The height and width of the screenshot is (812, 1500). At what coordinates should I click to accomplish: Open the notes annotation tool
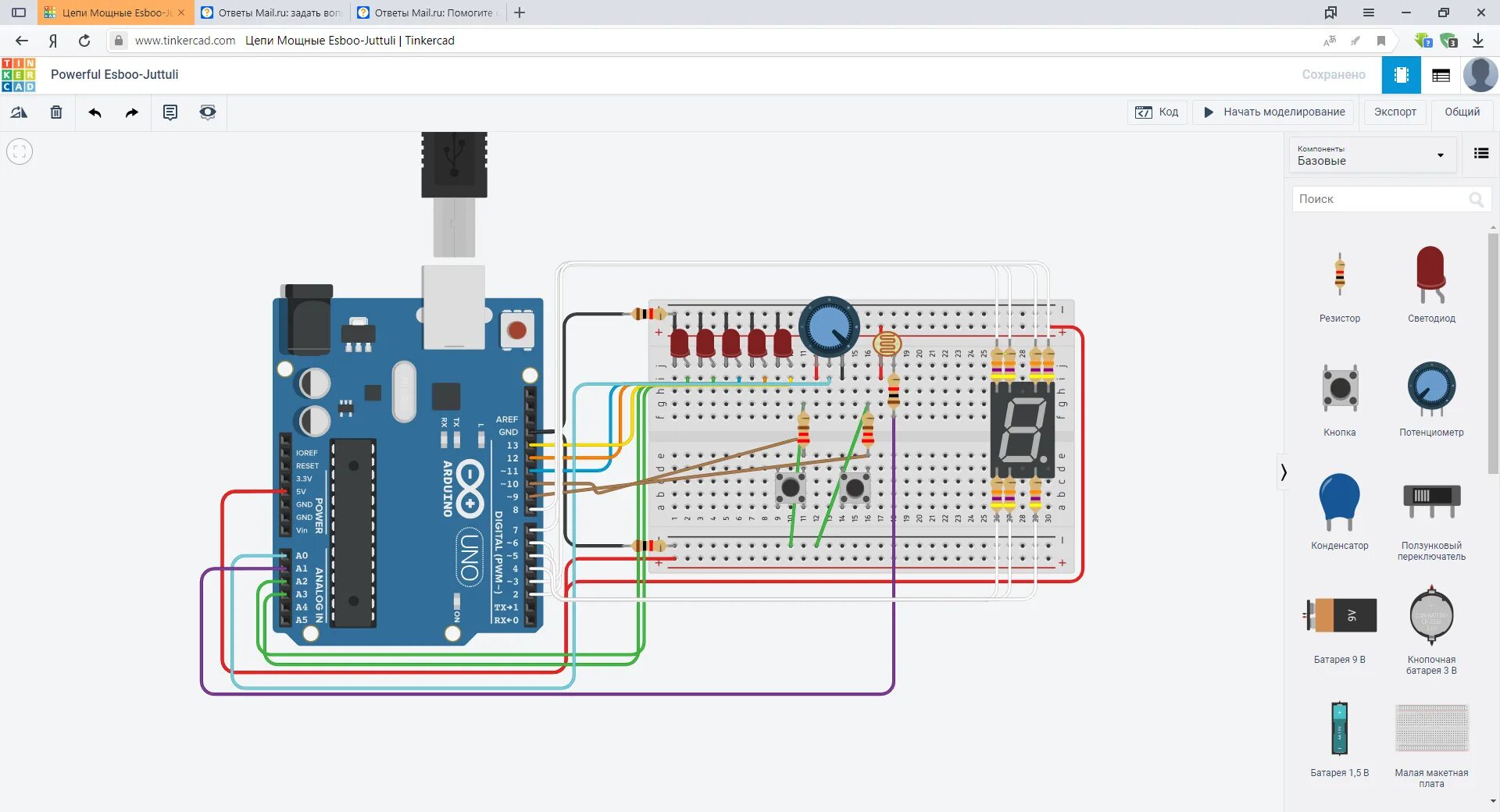click(170, 112)
